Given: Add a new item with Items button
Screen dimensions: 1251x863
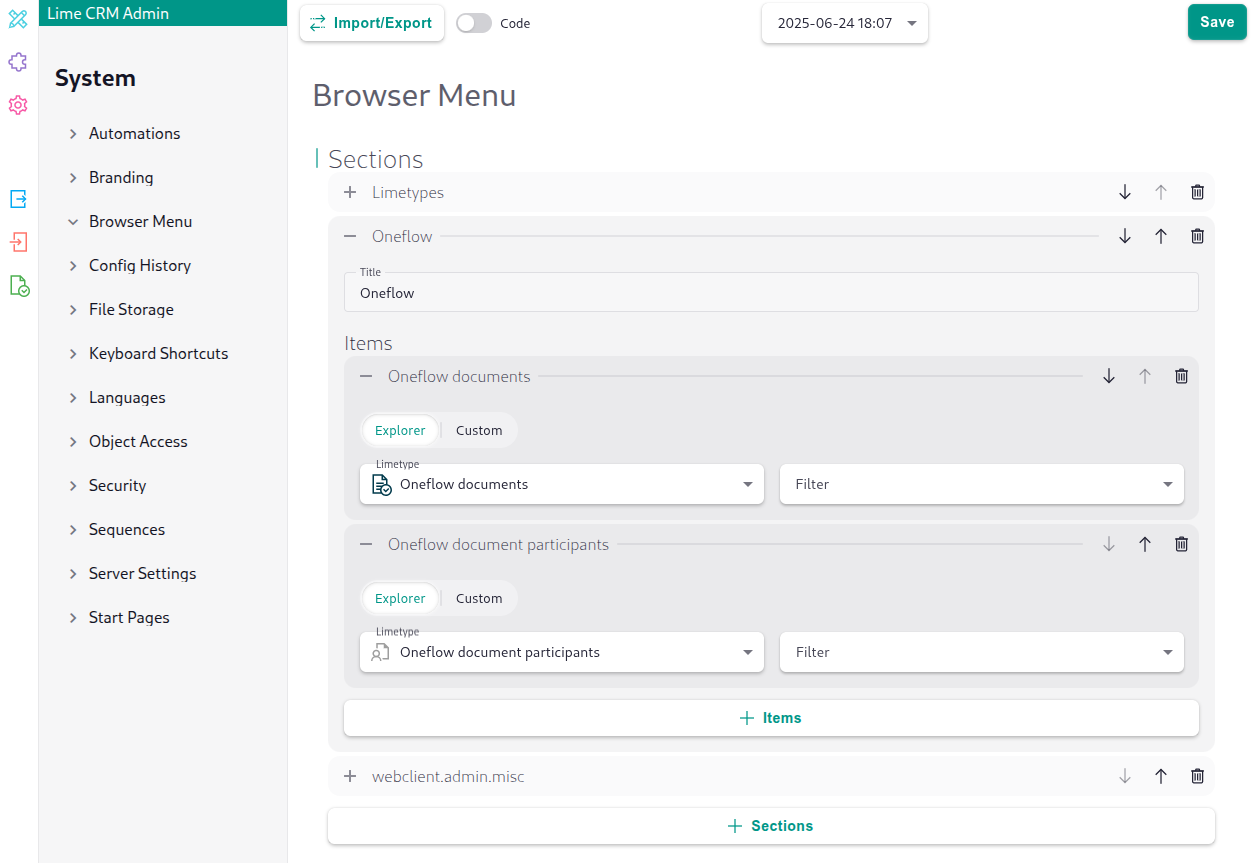Looking at the screenshot, I should (771, 718).
